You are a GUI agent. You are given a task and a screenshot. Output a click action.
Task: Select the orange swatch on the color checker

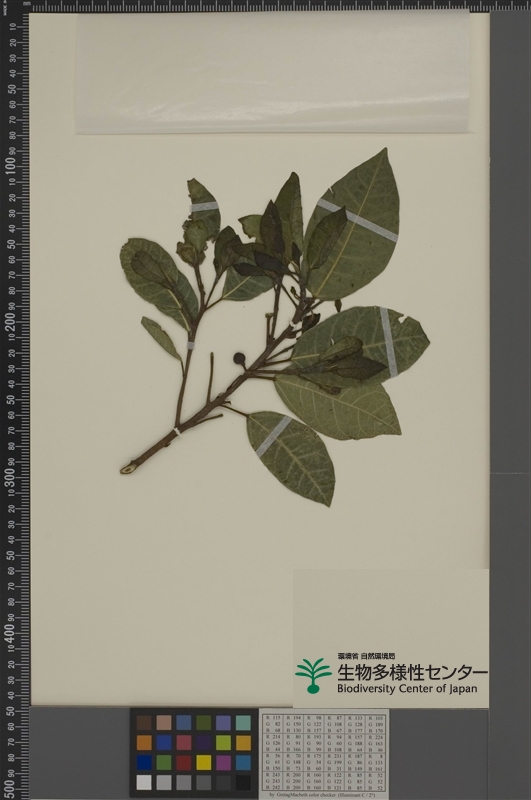pos(144,742)
